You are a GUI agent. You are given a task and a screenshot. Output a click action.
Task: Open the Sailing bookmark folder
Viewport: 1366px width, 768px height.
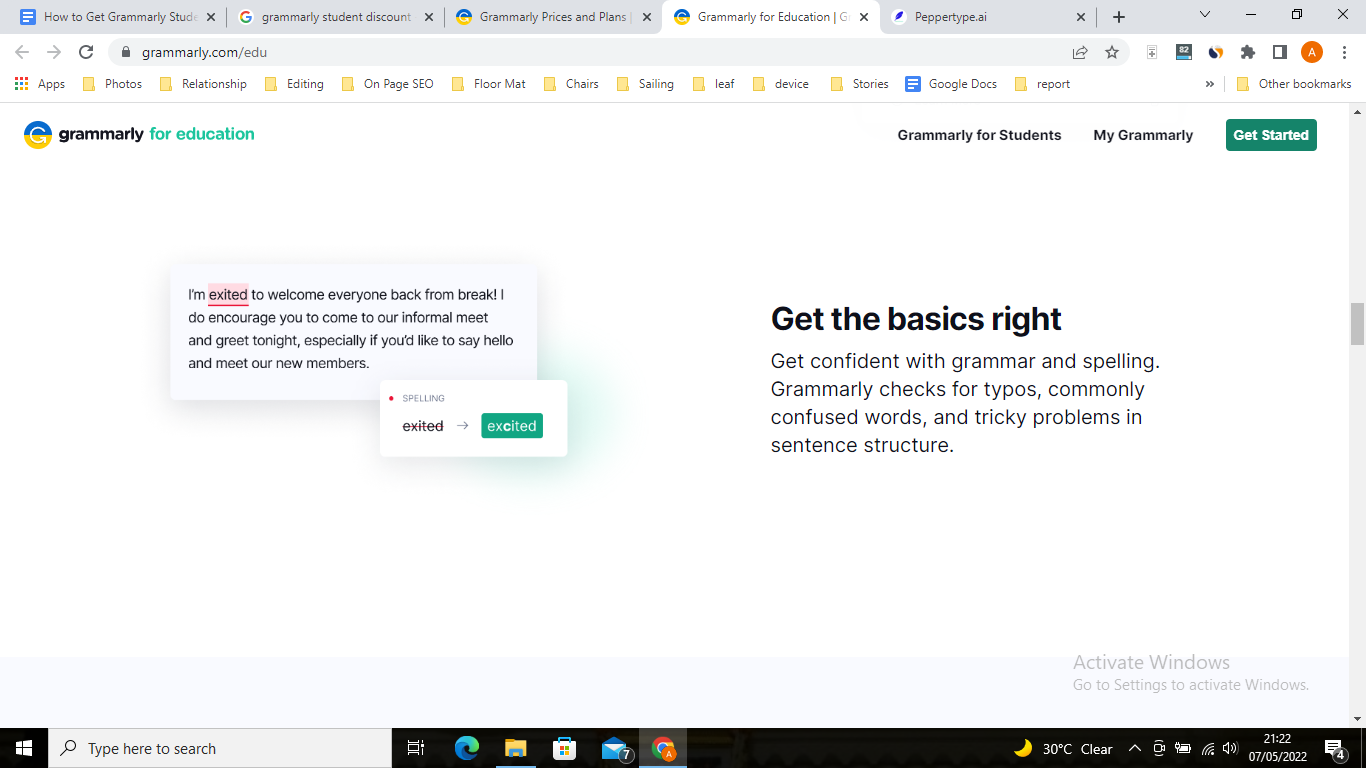[x=645, y=84]
